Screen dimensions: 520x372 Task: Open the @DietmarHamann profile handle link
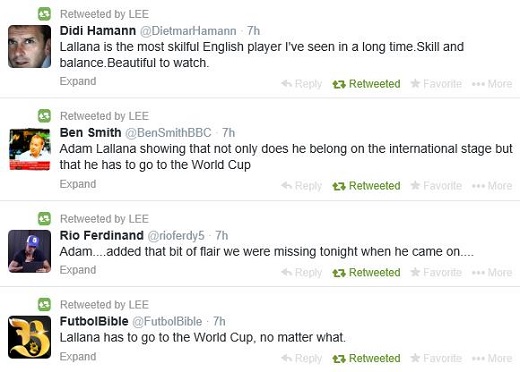point(188,31)
